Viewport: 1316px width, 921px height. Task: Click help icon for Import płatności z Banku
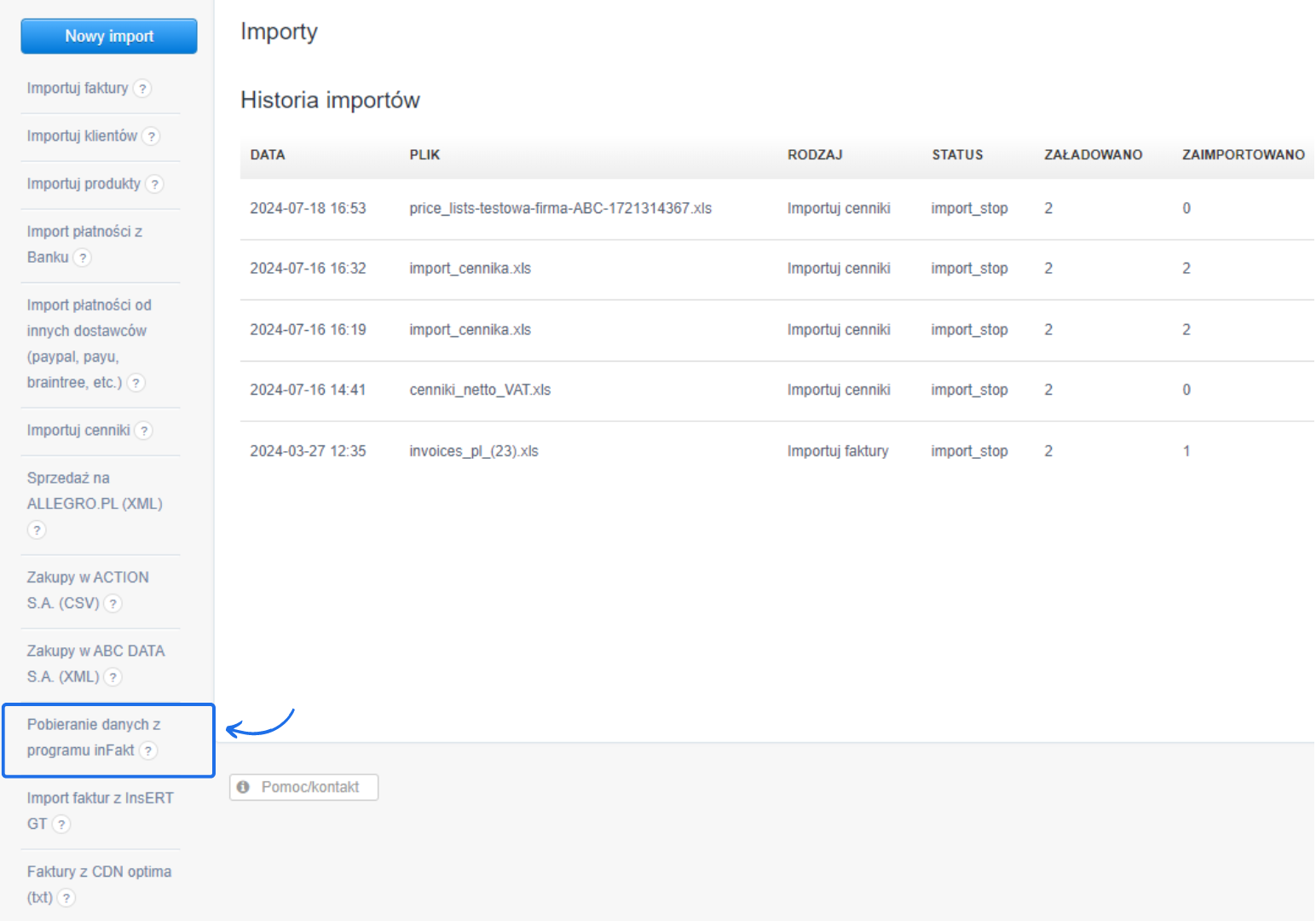(x=83, y=258)
